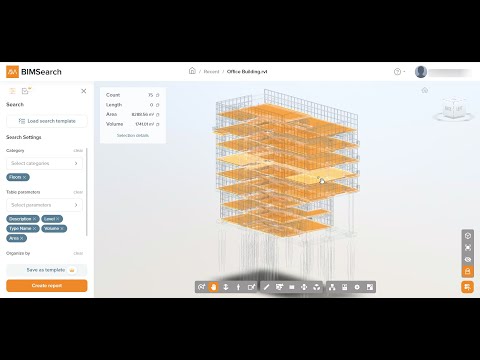Remove the Floors category chip
Image resolution: width=480 pixels, height=360 pixels.
24,177
